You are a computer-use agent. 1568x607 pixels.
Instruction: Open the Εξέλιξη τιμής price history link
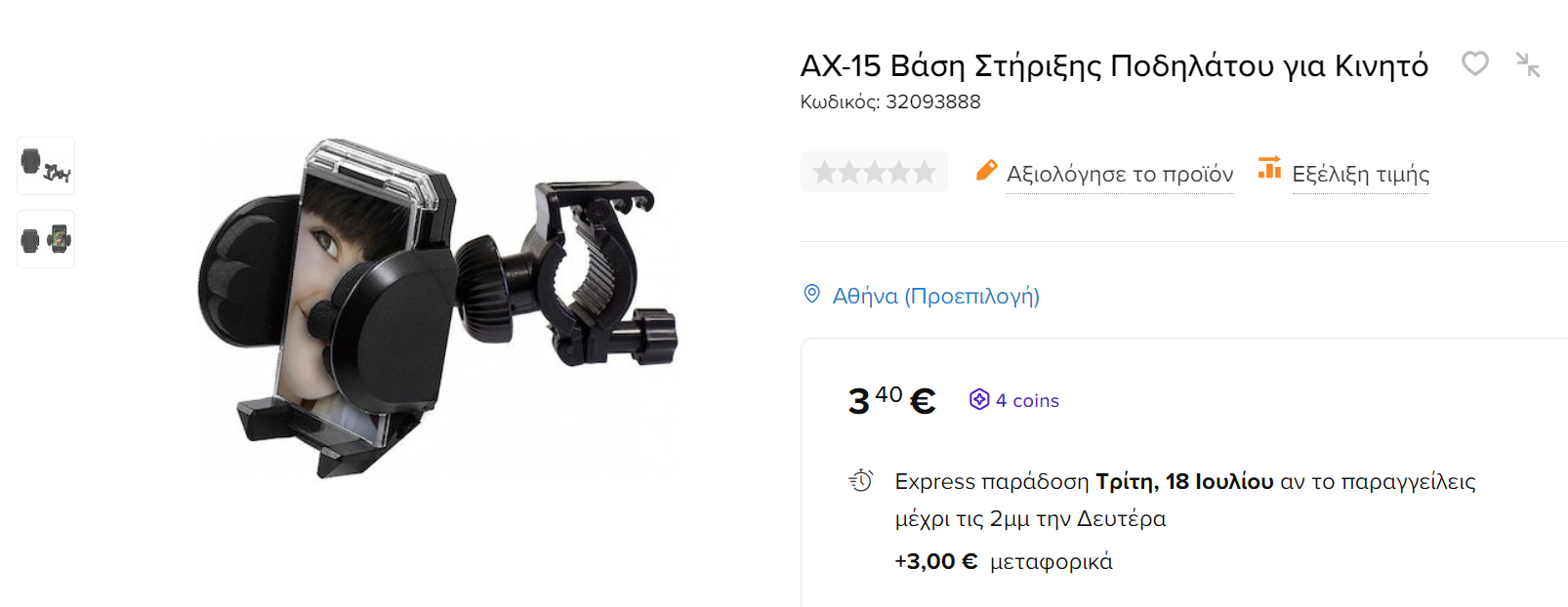pyautogui.click(x=1361, y=174)
